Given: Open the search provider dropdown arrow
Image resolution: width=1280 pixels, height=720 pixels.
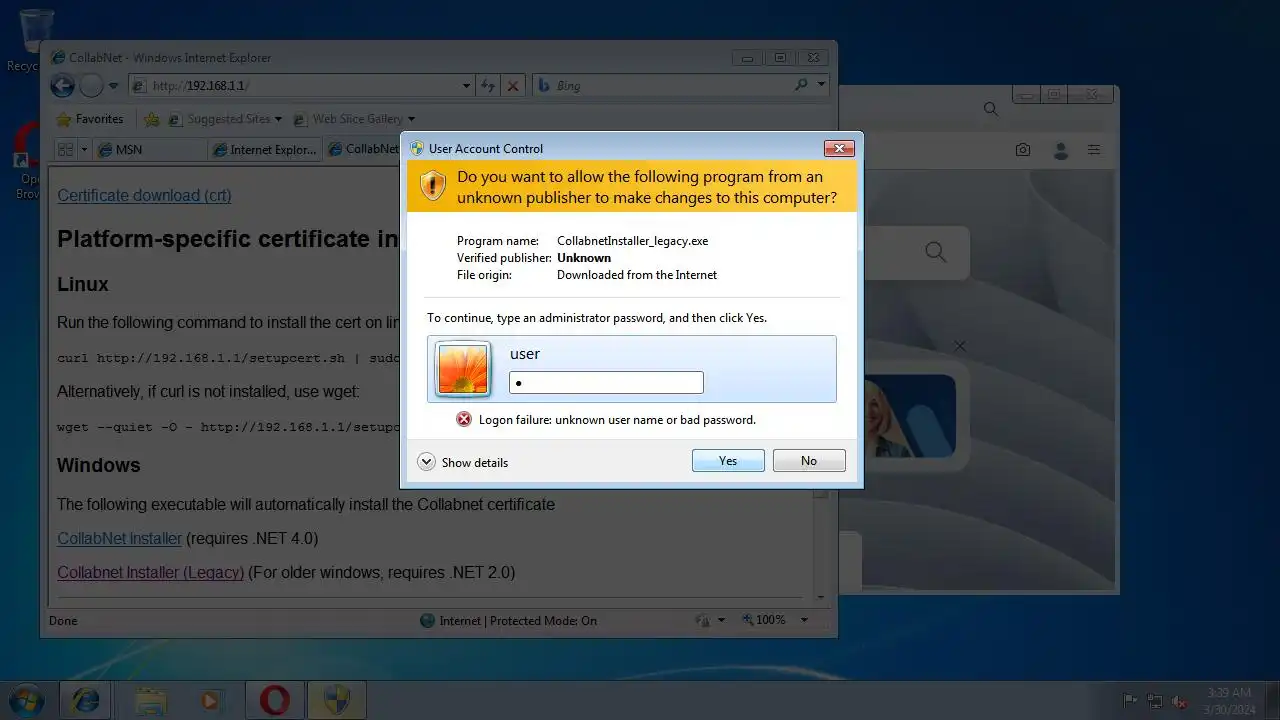Looking at the screenshot, I should pyautogui.click(x=822, y=85).
